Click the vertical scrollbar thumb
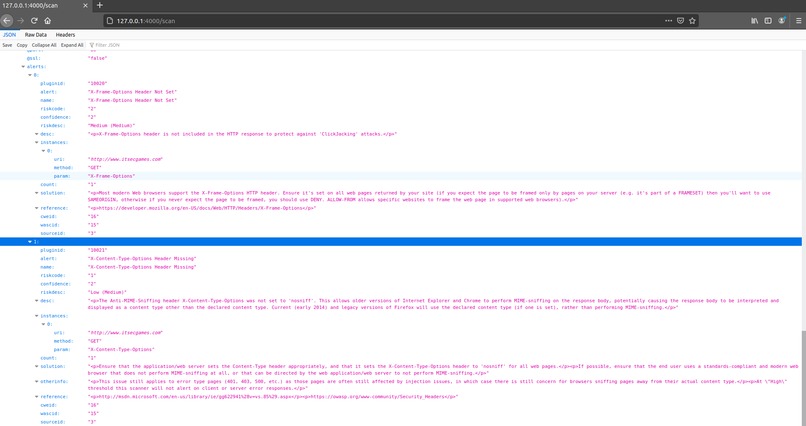The width and height of the screenshot is (806, 426). click(803, 377)
